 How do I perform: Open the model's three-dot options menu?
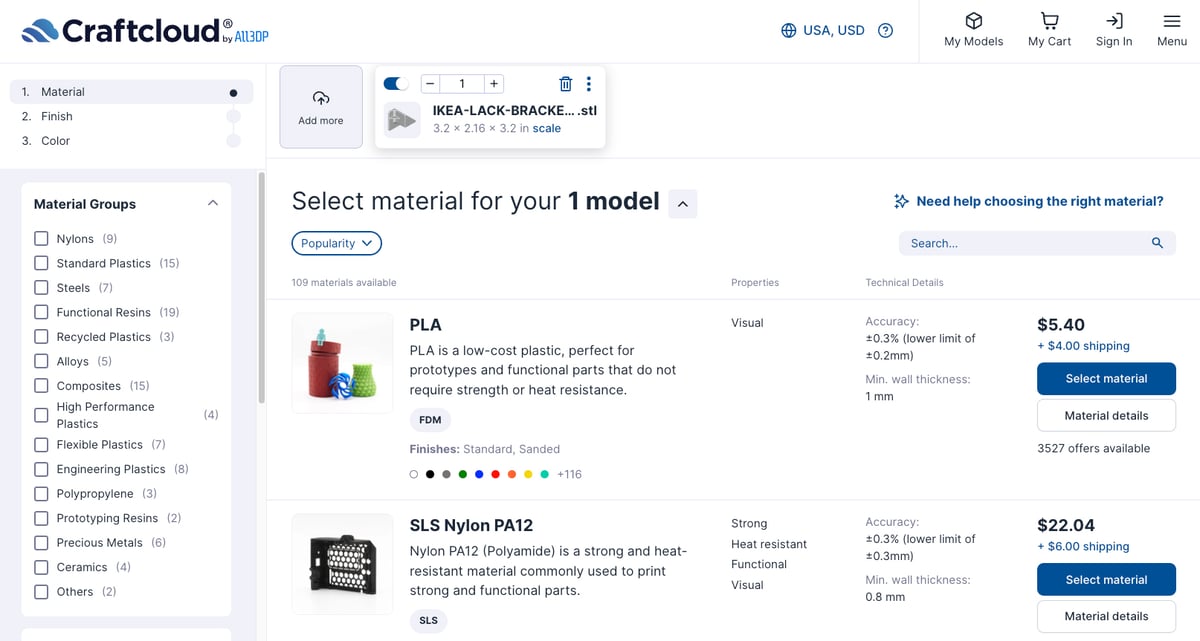[589, 84]
